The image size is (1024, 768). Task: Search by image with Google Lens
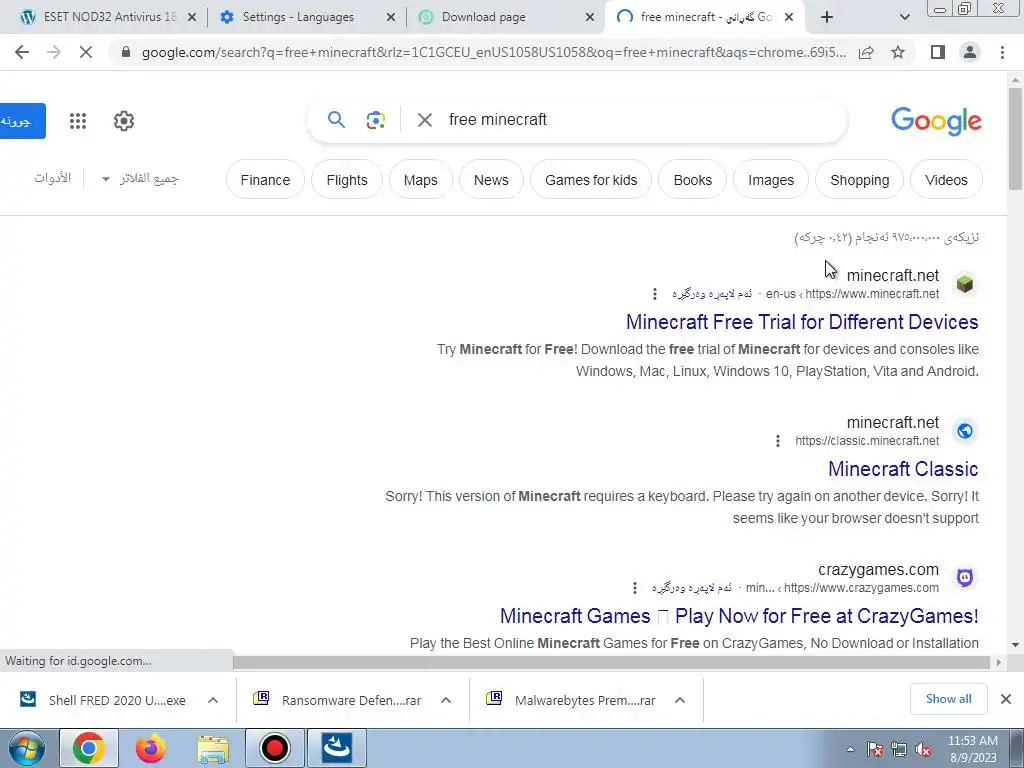coord(376,120)
